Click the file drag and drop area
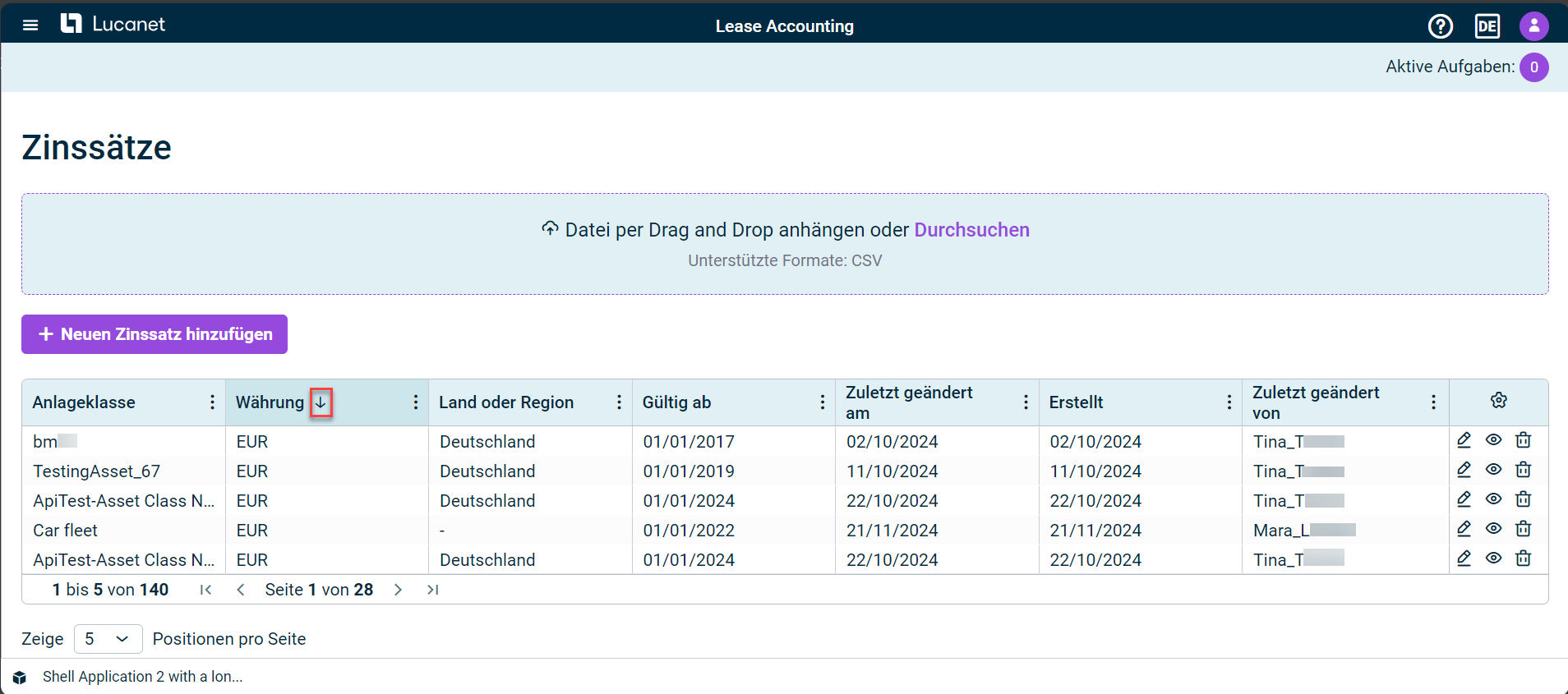Image resolution: width=1568 pixels, height=694 pixels. point(785,244)
